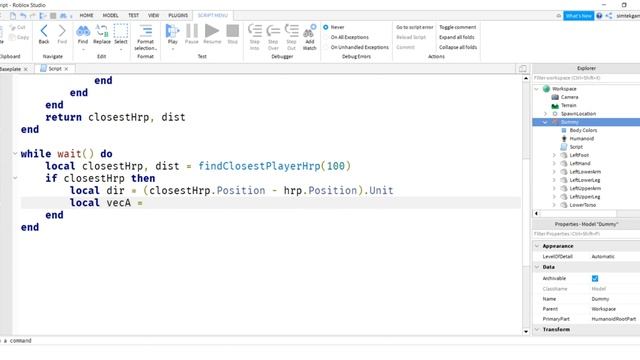Open the PLUGINS ribbon tab

[178, 16]
